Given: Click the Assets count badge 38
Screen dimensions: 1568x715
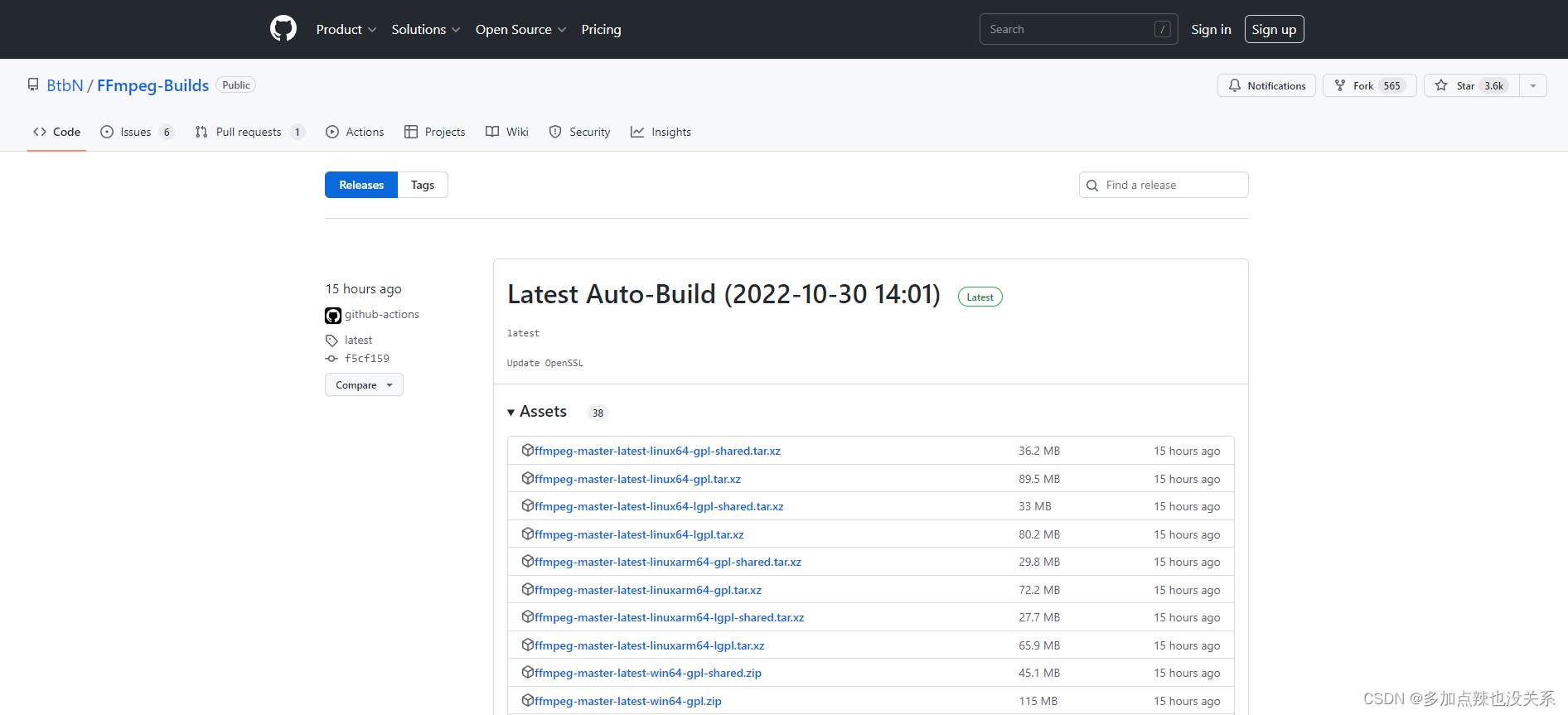Looking at the screenshot, I should tap(598, 413).
